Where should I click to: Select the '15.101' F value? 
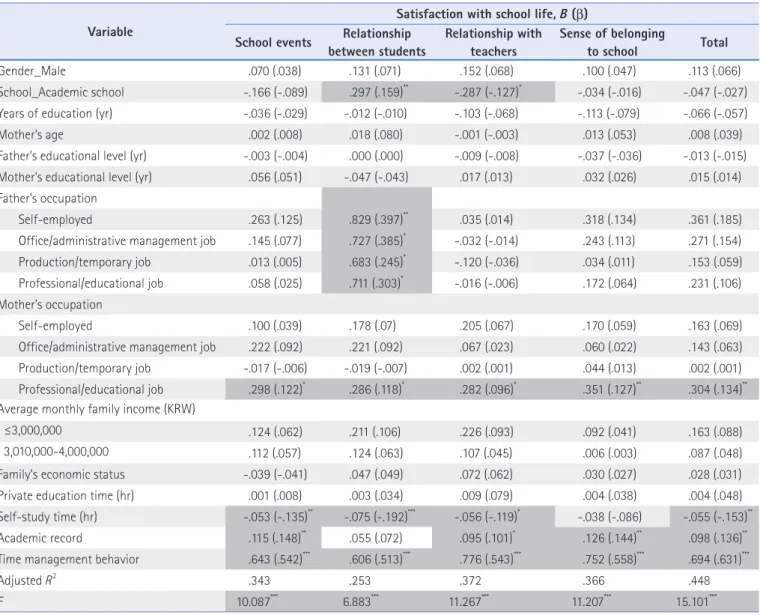pos(697,602)
